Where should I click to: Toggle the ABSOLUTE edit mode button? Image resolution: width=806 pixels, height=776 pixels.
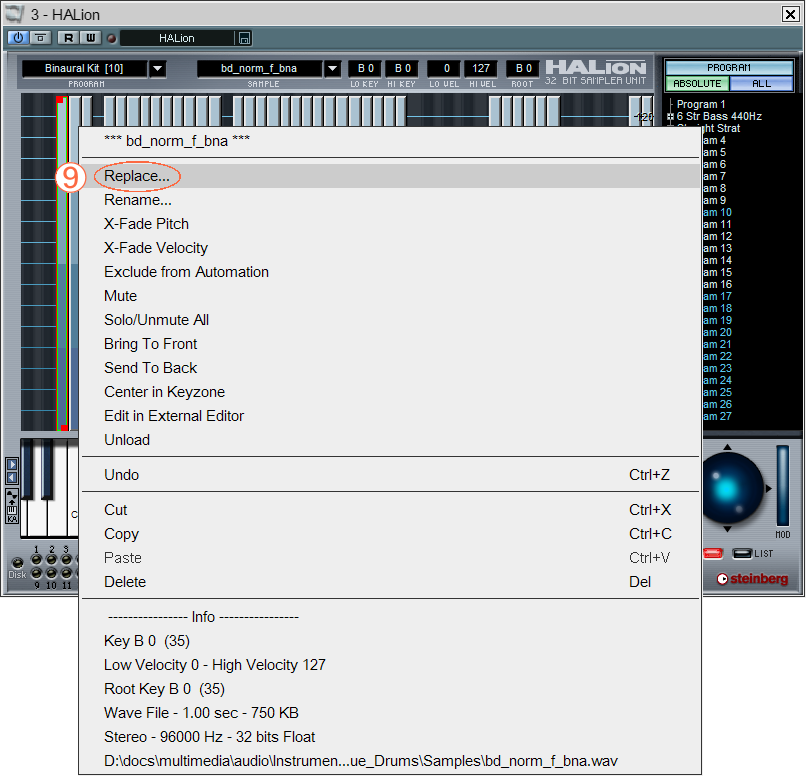[697, 83]
